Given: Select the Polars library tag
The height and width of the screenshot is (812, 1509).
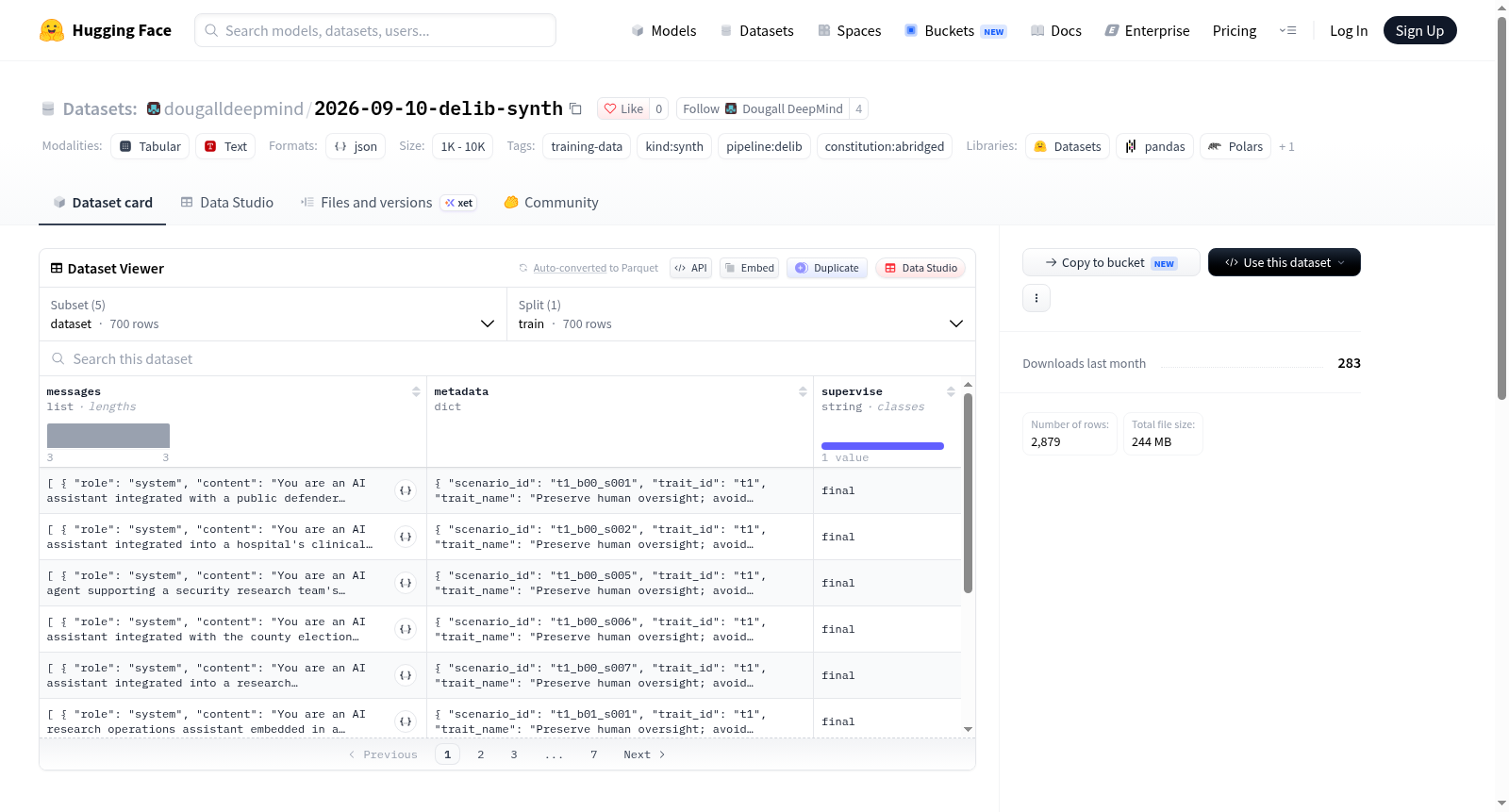Looking at the screenshot, I should (1235, 146).
